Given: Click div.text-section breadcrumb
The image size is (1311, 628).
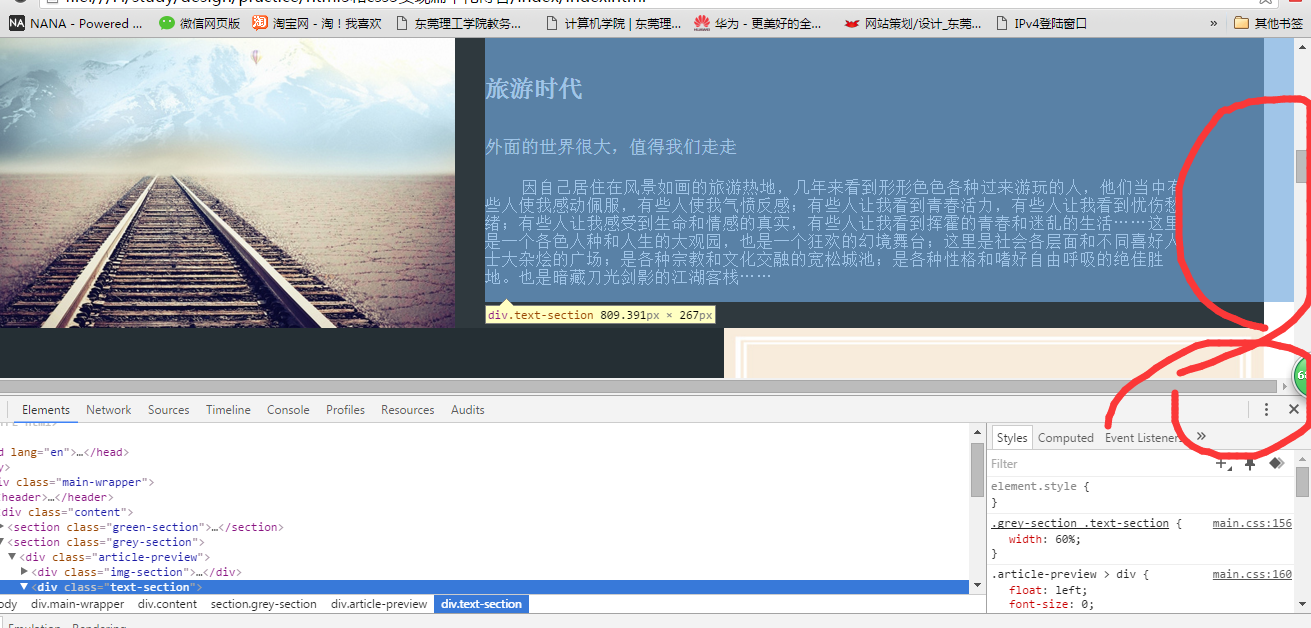Looking at the screenshot, I should [x=482, y=604].
